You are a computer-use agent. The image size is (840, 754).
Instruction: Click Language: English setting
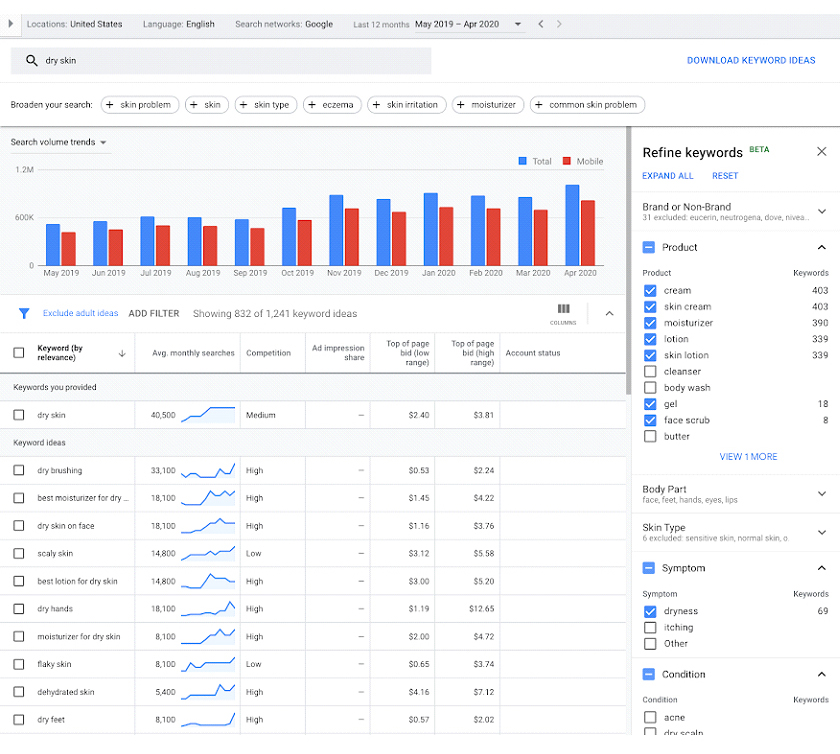point(178,24)
